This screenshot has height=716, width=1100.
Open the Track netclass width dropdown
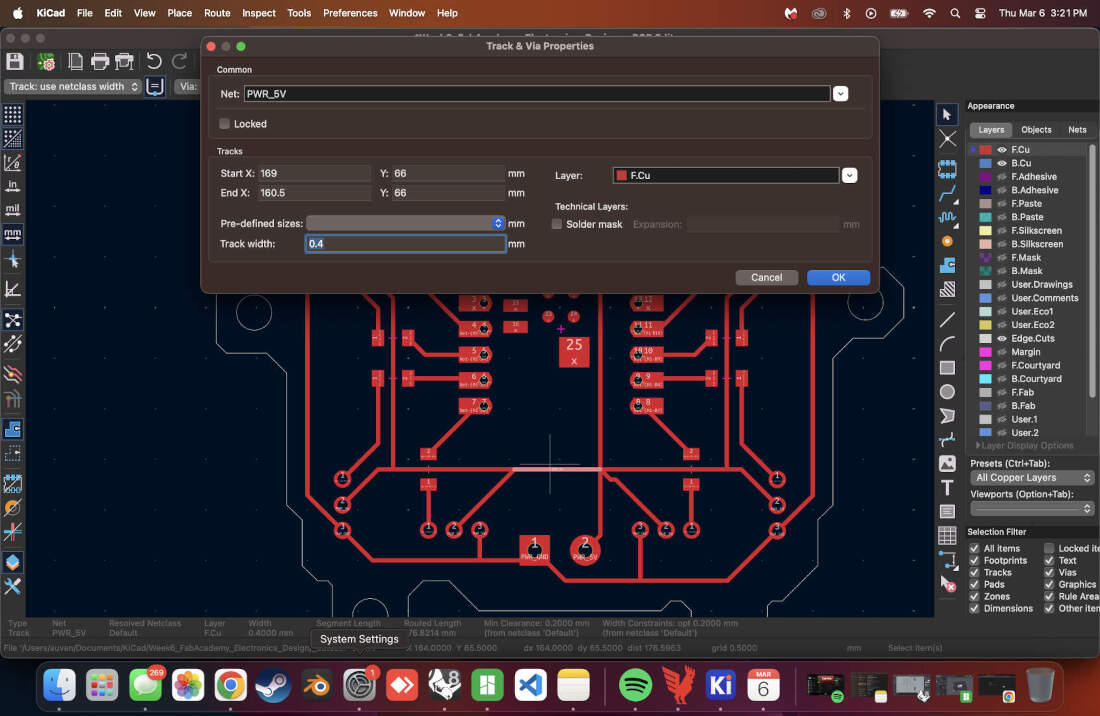point(74,86)
